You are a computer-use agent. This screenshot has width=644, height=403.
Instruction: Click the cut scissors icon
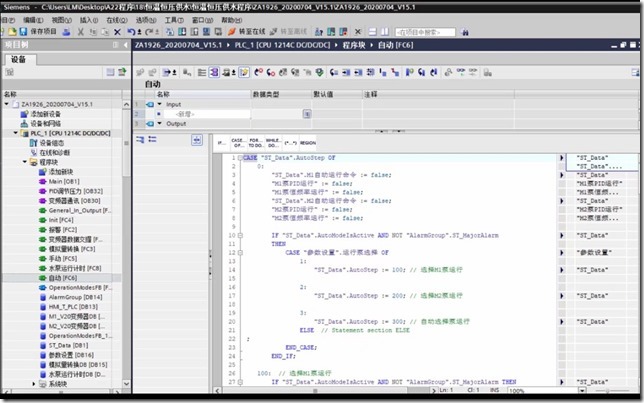(81, 32)
